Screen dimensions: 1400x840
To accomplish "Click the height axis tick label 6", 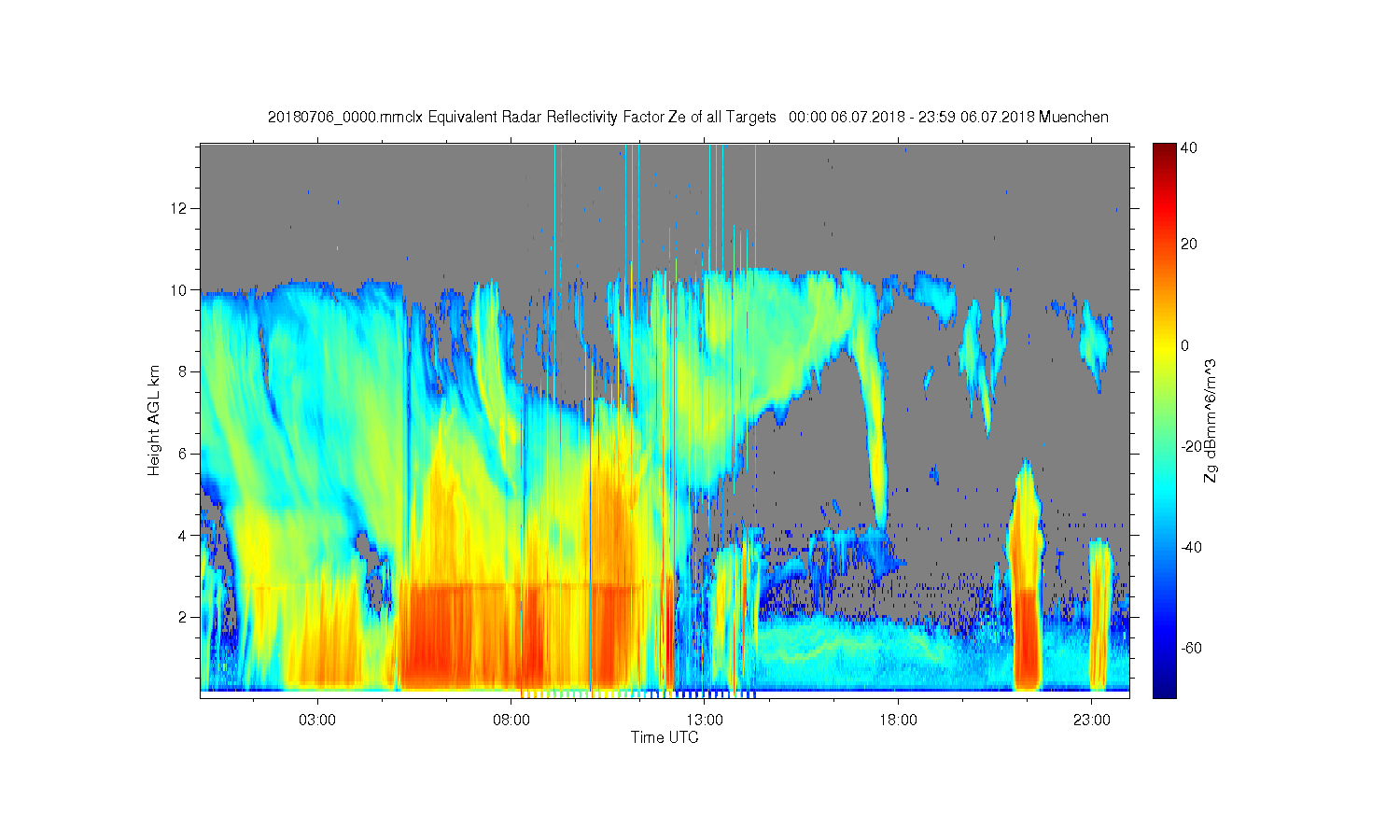I will click(x=184, y=454).
